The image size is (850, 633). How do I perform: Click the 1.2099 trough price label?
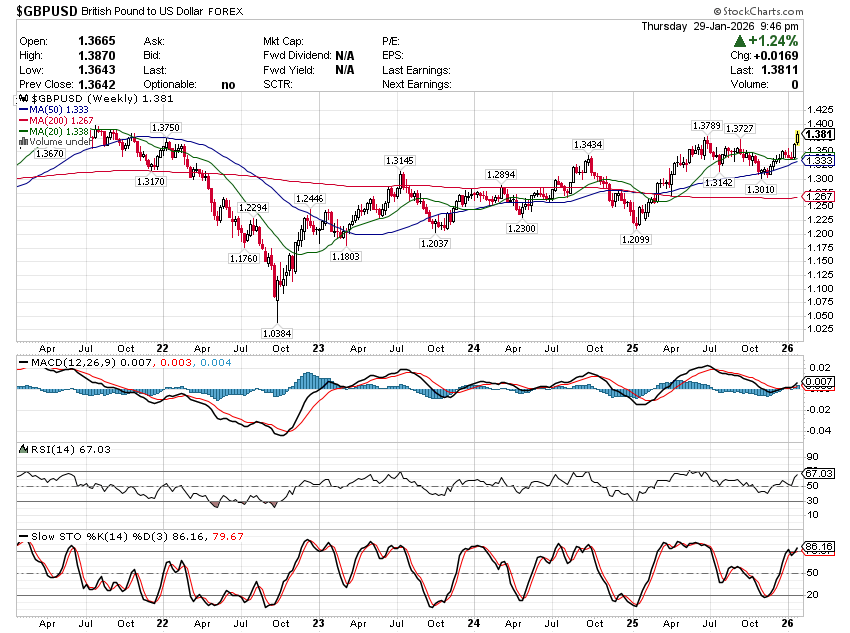[636, 240]
